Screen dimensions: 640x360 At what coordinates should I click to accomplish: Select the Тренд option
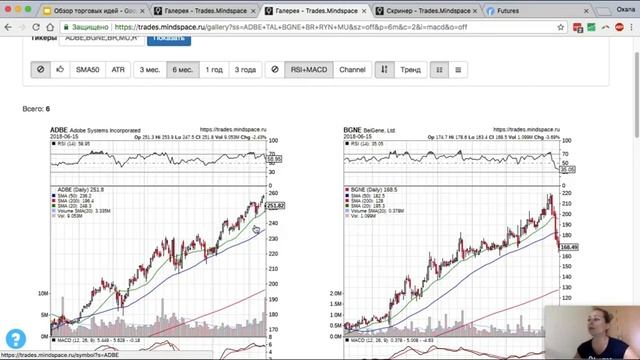[410, 70]
